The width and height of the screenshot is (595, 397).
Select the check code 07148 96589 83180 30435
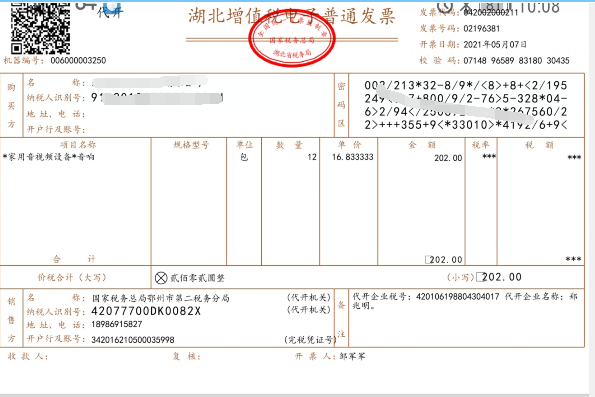pos(516,60)
